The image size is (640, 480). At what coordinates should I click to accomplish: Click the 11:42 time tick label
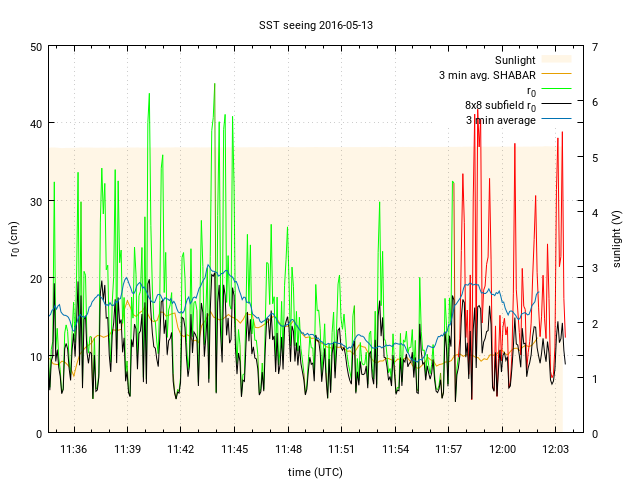click(181, 450)
